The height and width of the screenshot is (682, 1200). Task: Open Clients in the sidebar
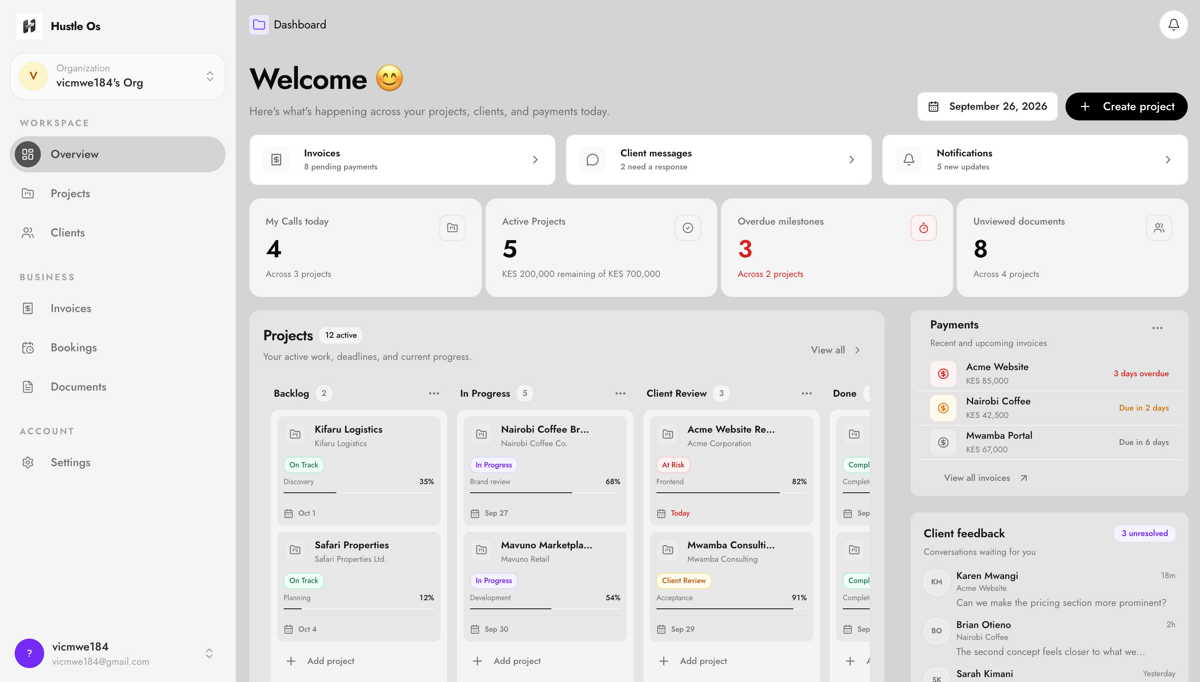(x=118, y=233)
